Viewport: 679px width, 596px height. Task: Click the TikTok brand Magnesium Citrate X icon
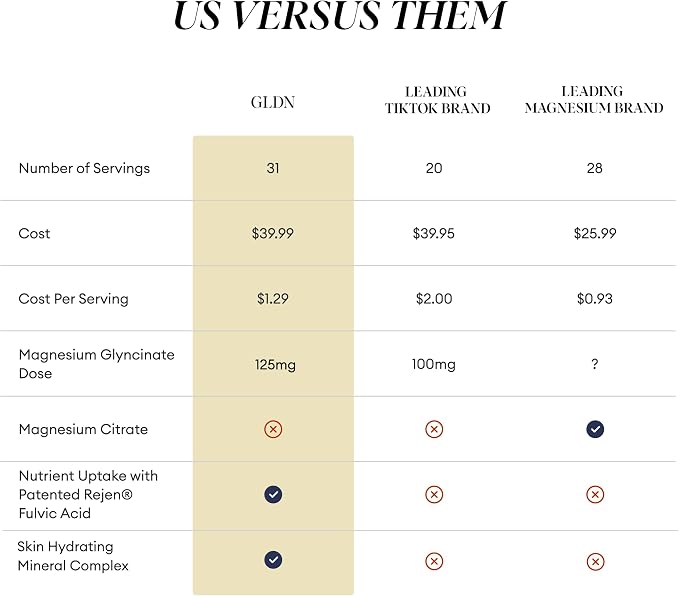tap(434, 429)
